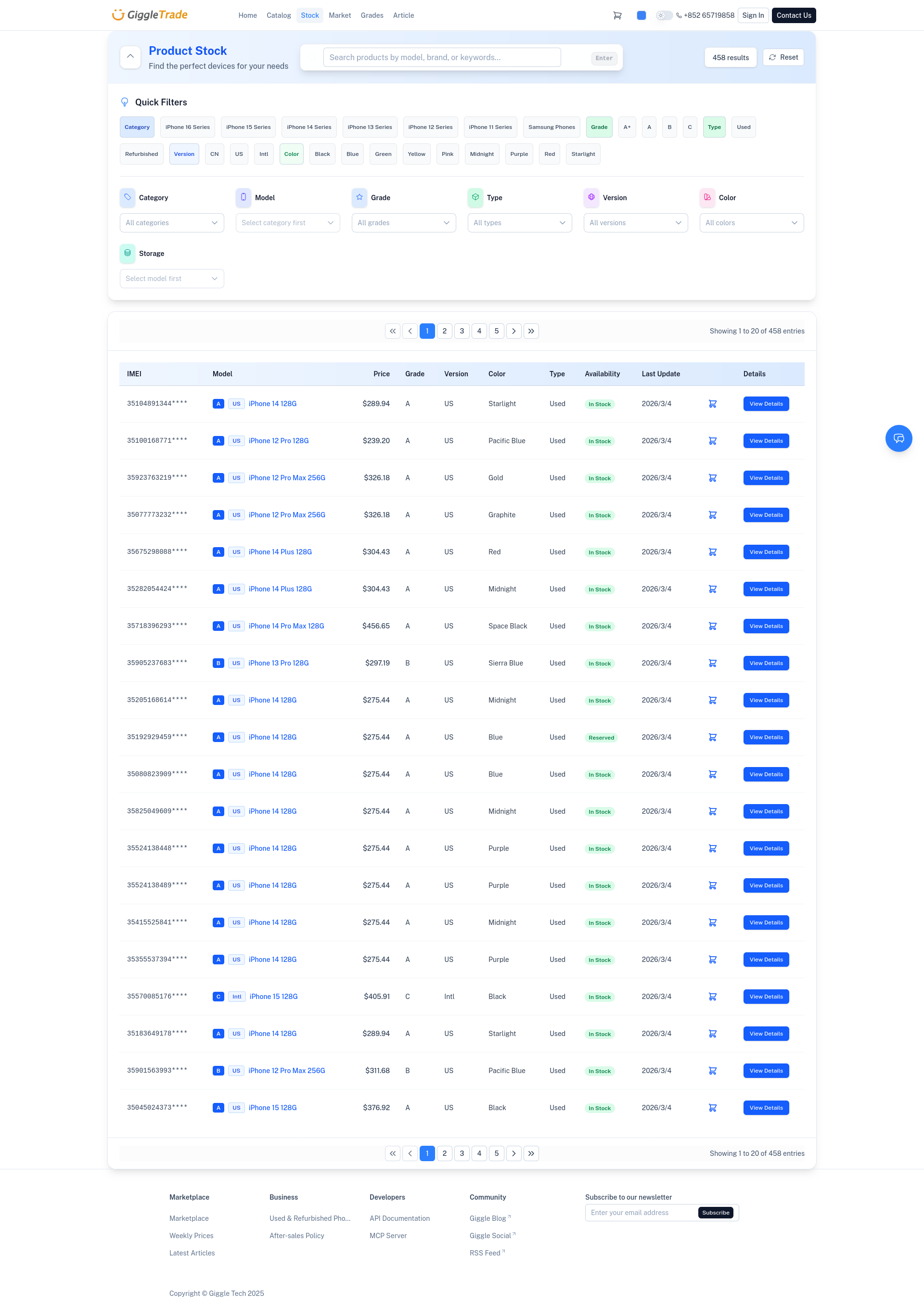
Task: Click Contact Us in the header
Action: coord(794,15)
